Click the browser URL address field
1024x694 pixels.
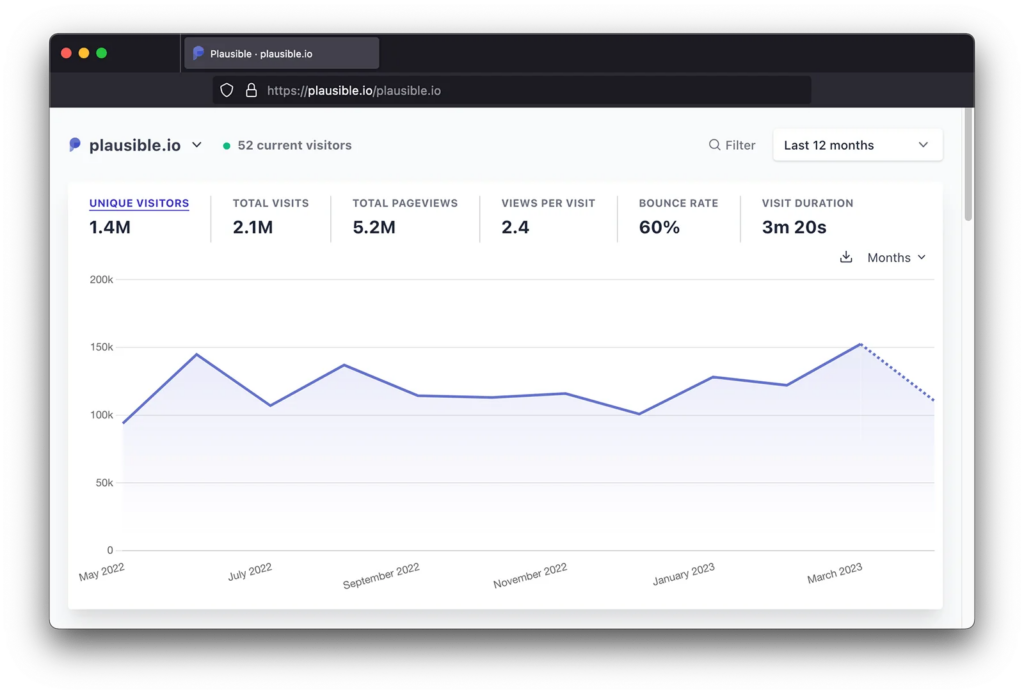(x=511, y=90)
